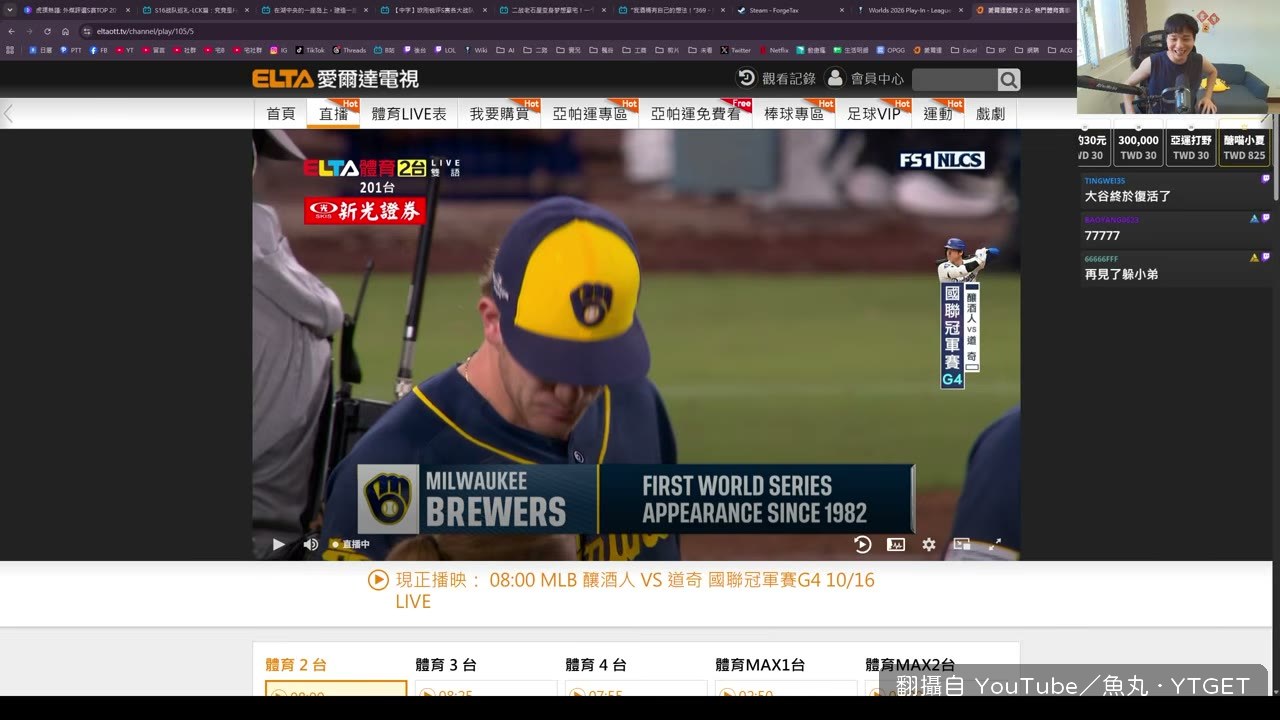Open the 我要購買 tab
The width and height of the screenshot is (1280, 720).
point(500,114)
